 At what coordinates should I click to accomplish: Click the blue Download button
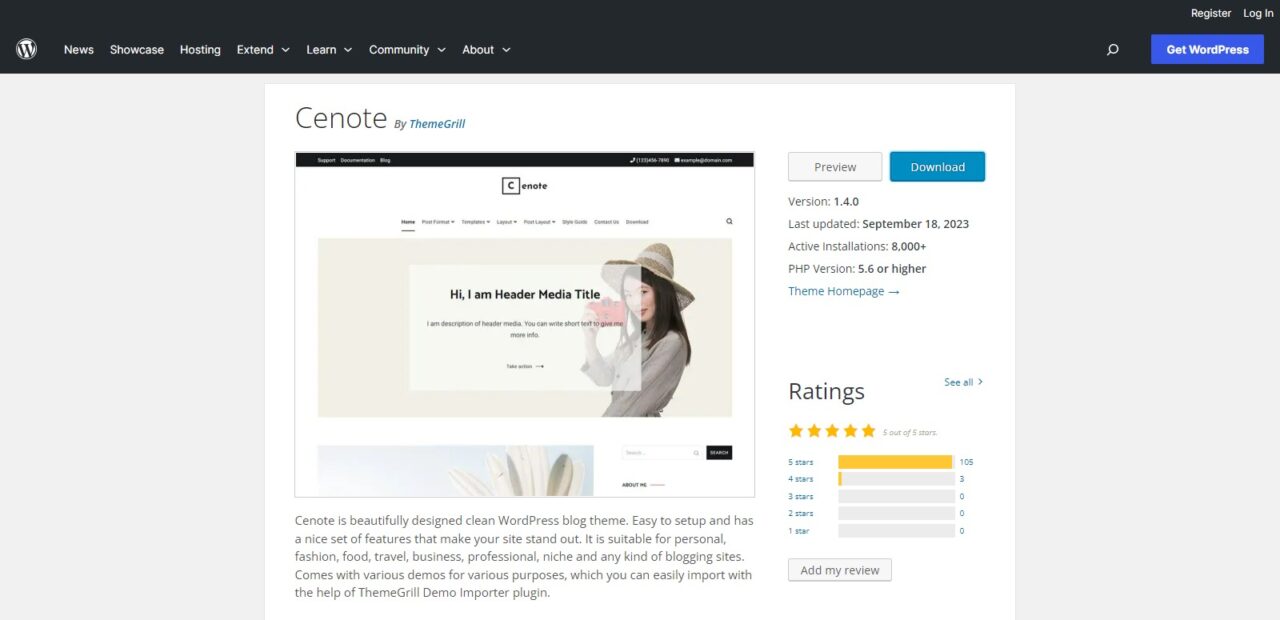pos(937,167)
